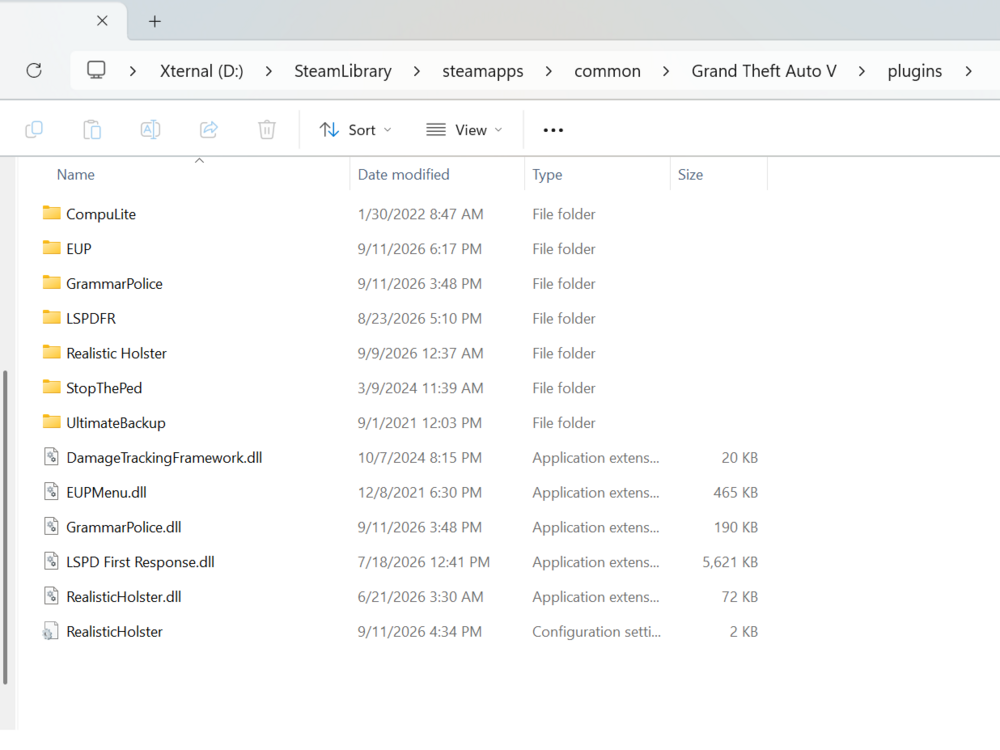Image resolution: width=1000 pixels, height=750 pixels.
Task: Navigate to common breadcrumb
Action: click(607, 71)
